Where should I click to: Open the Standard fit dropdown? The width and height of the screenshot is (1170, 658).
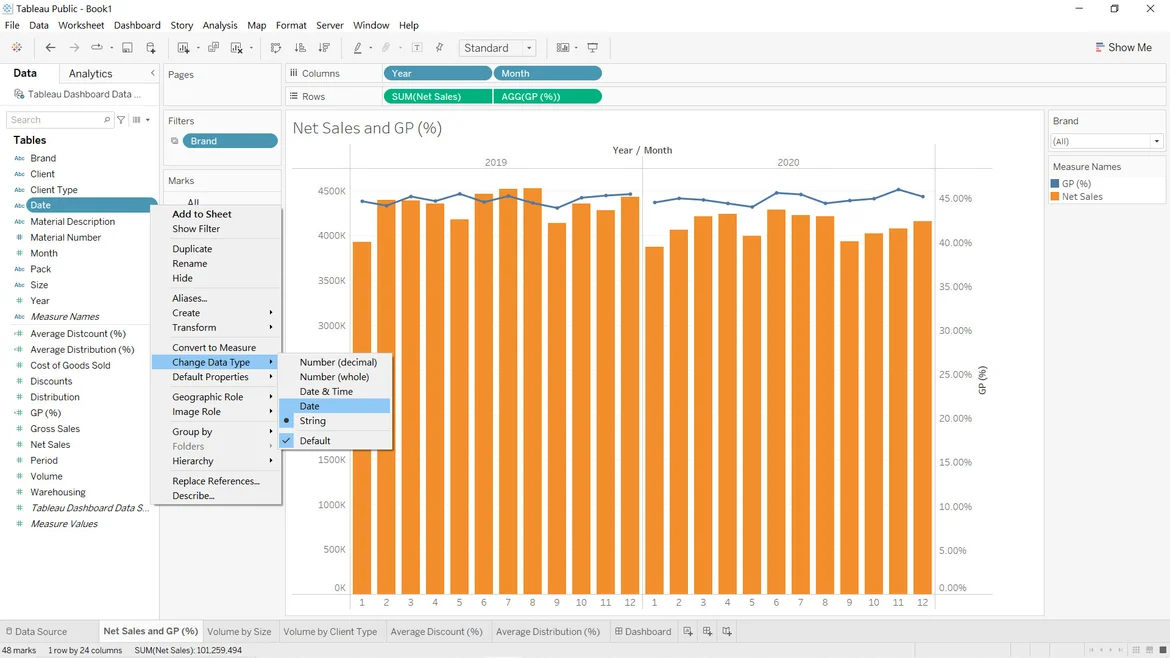click(498, 48)
